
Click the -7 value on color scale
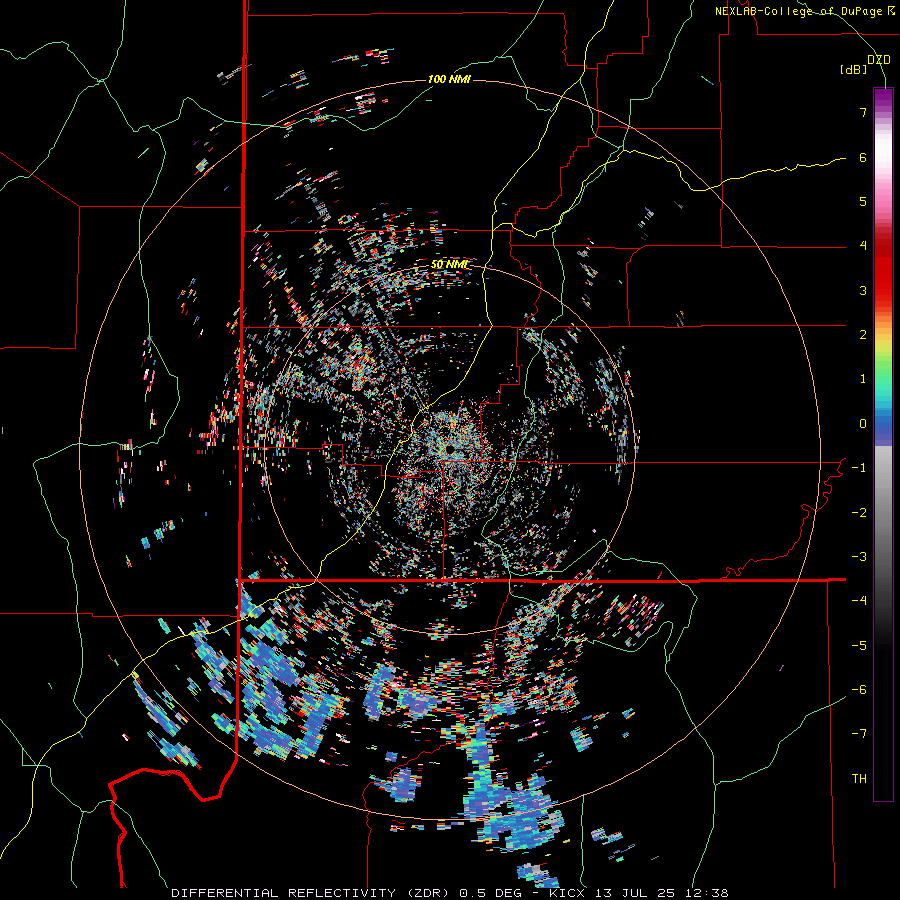(x=859, y=734)
